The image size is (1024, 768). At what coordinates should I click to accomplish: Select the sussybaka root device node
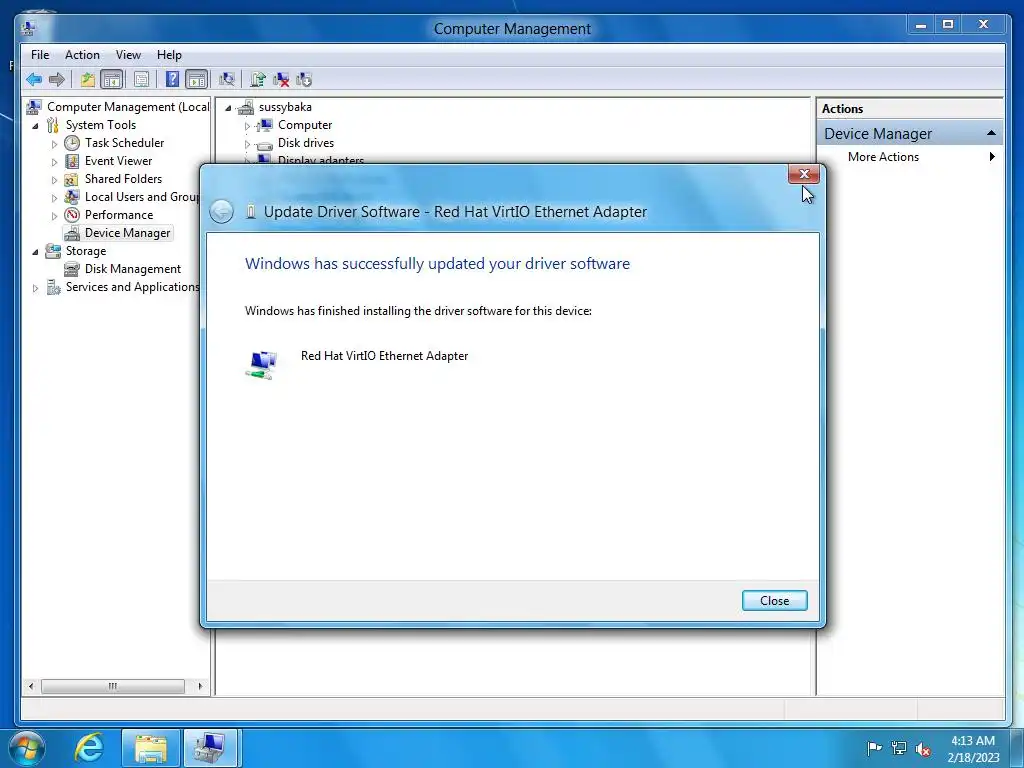285,107
